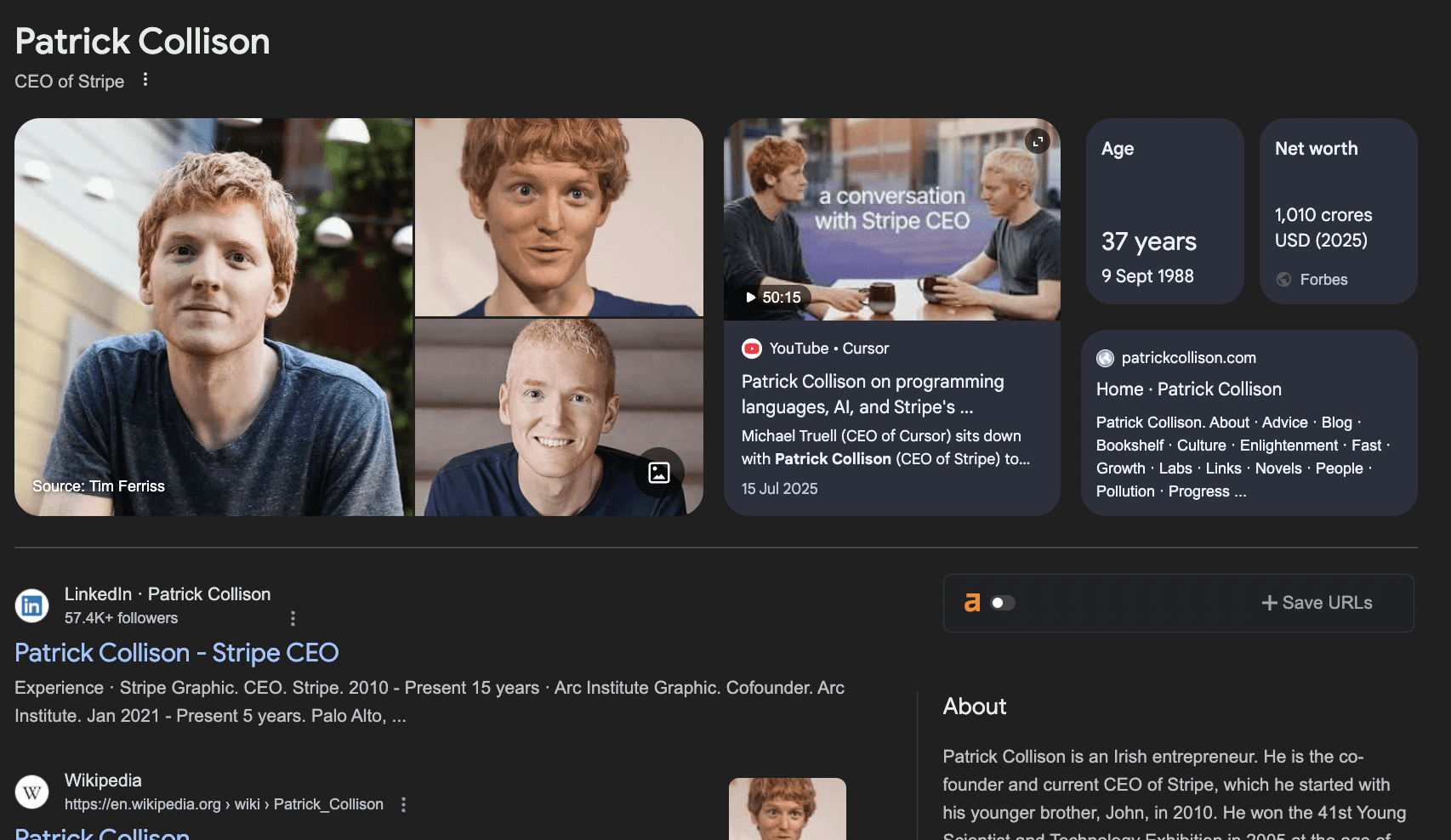Open the Patrick Collison - Stripe CEO link
1451x840 pixels.
click(177, 653)
